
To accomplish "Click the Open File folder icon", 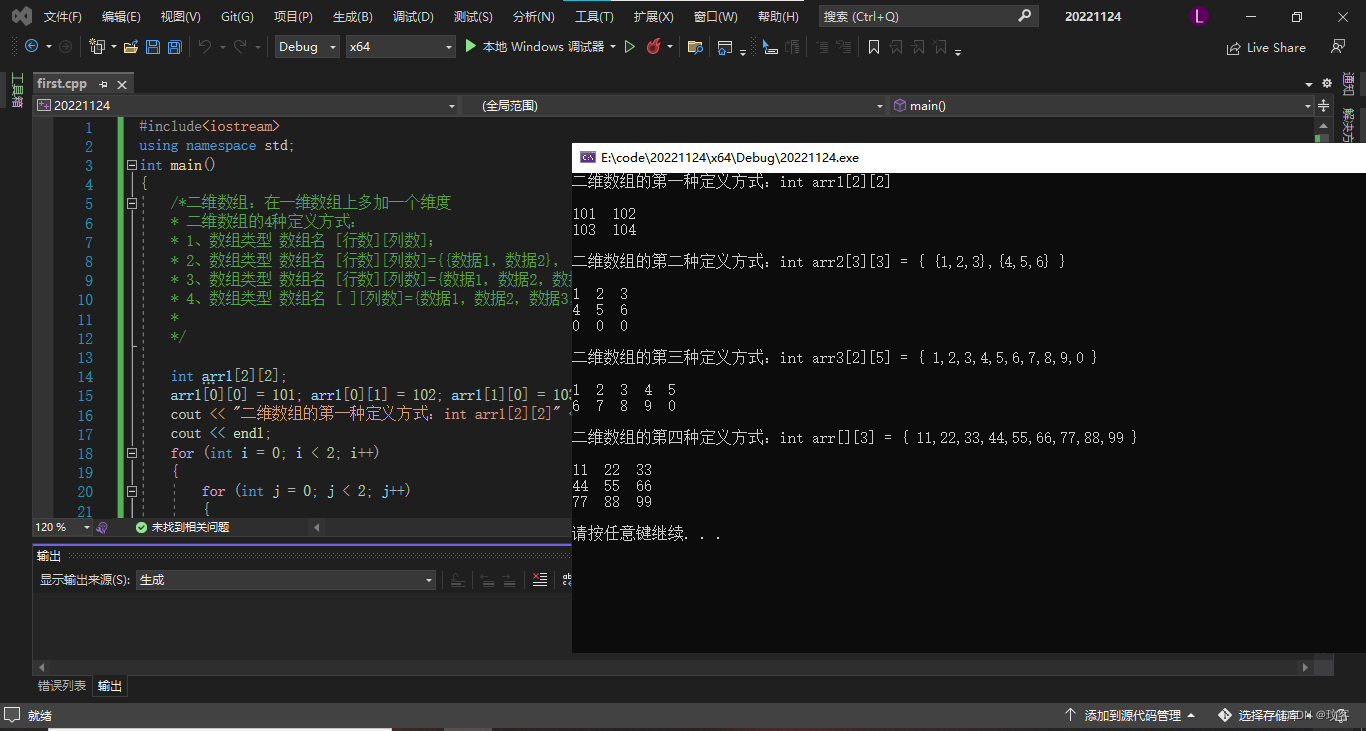I will [x=131, y=47].
